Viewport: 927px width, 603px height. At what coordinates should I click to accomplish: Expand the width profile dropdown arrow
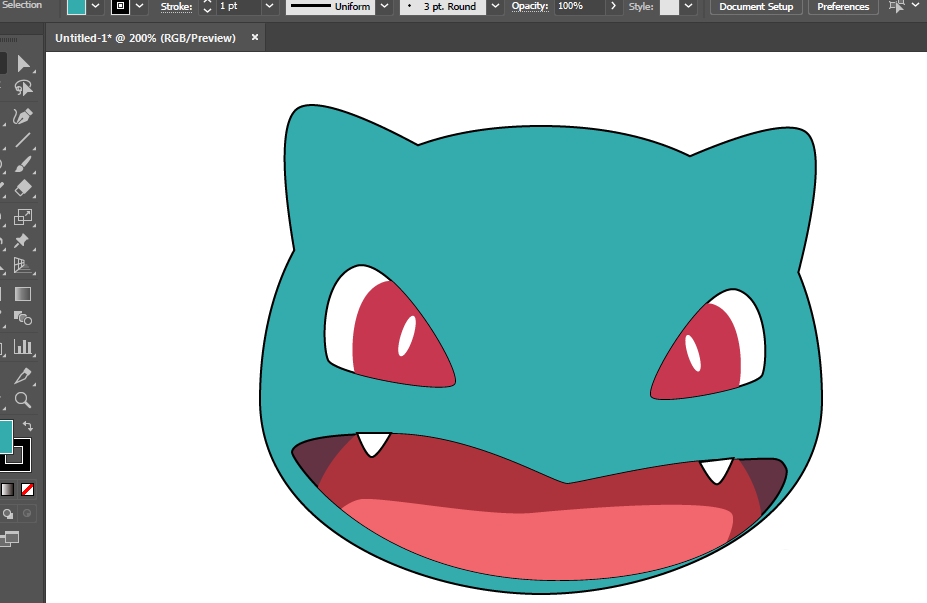click(x=384, y=7)
